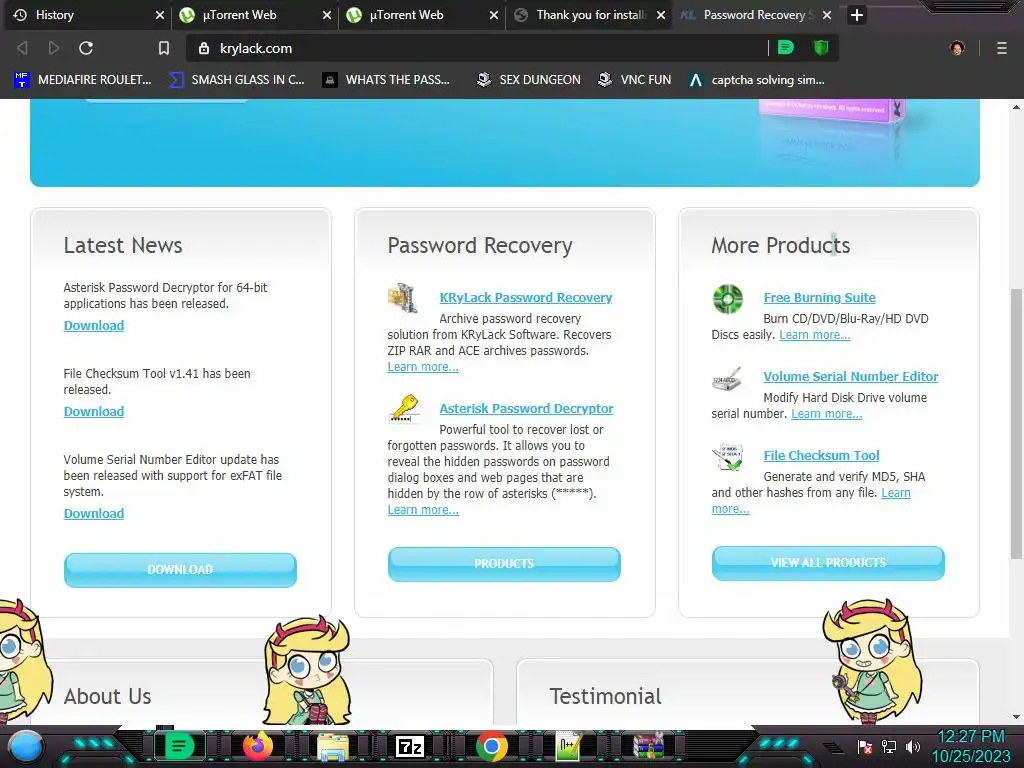Launch Google Chrome from the taskbar

[492, 746]
